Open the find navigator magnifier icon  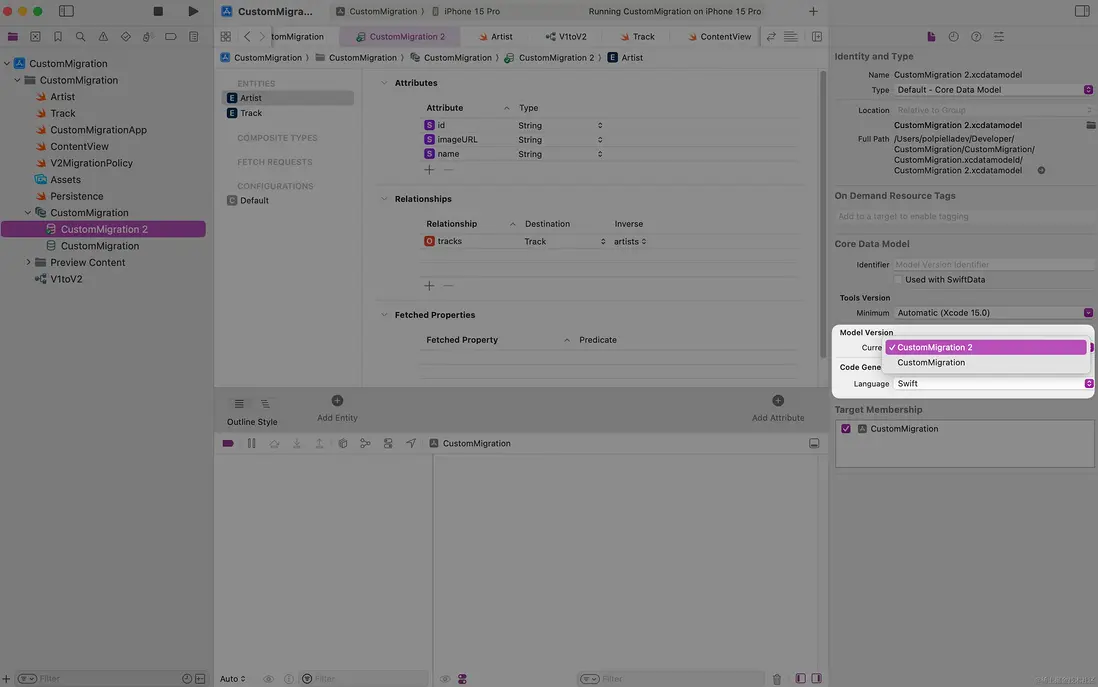81,36
